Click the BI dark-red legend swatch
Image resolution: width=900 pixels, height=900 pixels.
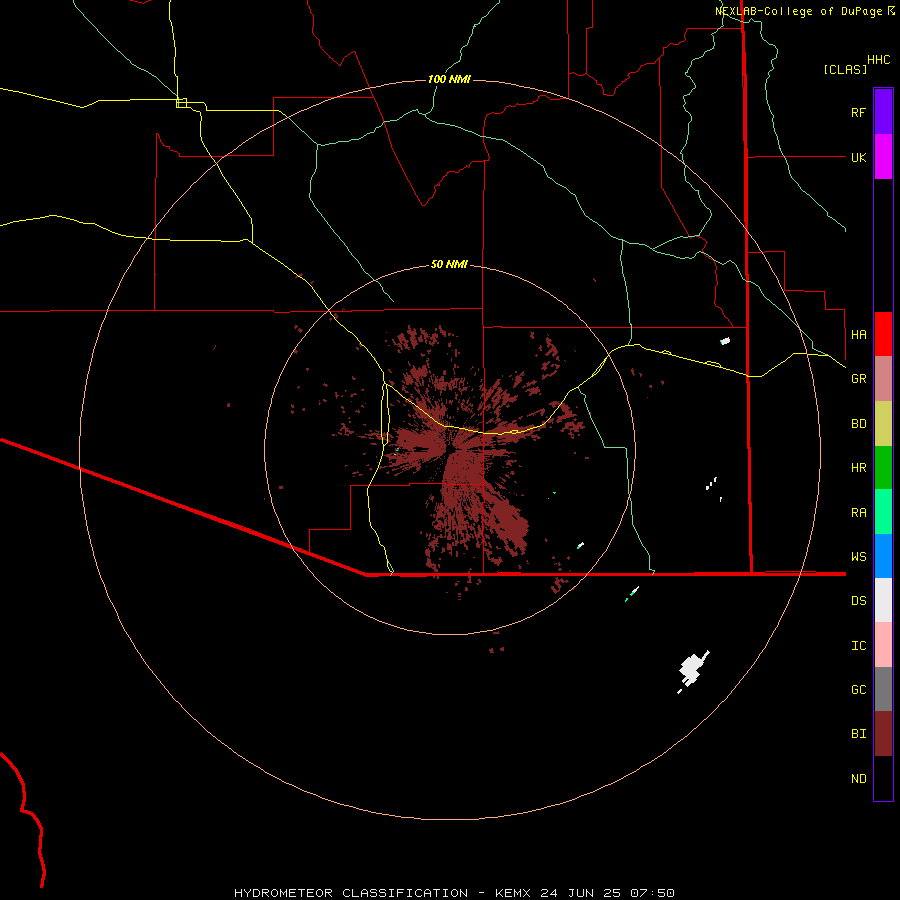pyautogui.click(x=883, y=734)
